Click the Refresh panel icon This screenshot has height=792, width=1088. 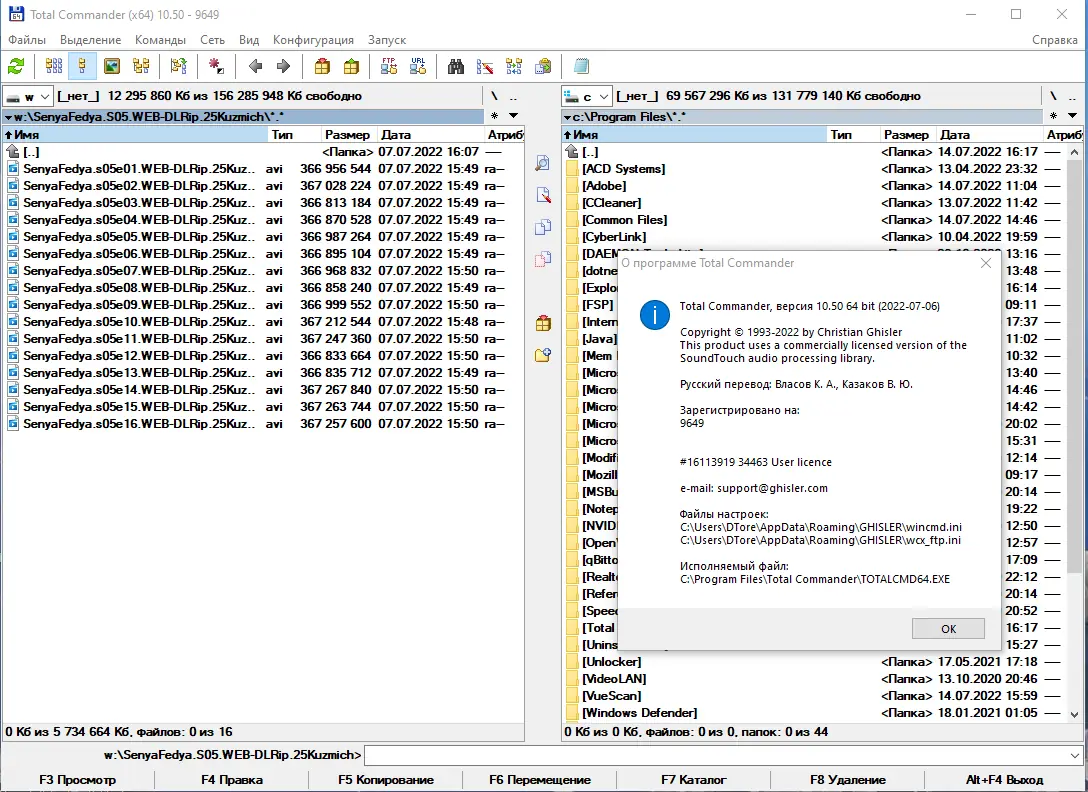click(x=15, y=66)
